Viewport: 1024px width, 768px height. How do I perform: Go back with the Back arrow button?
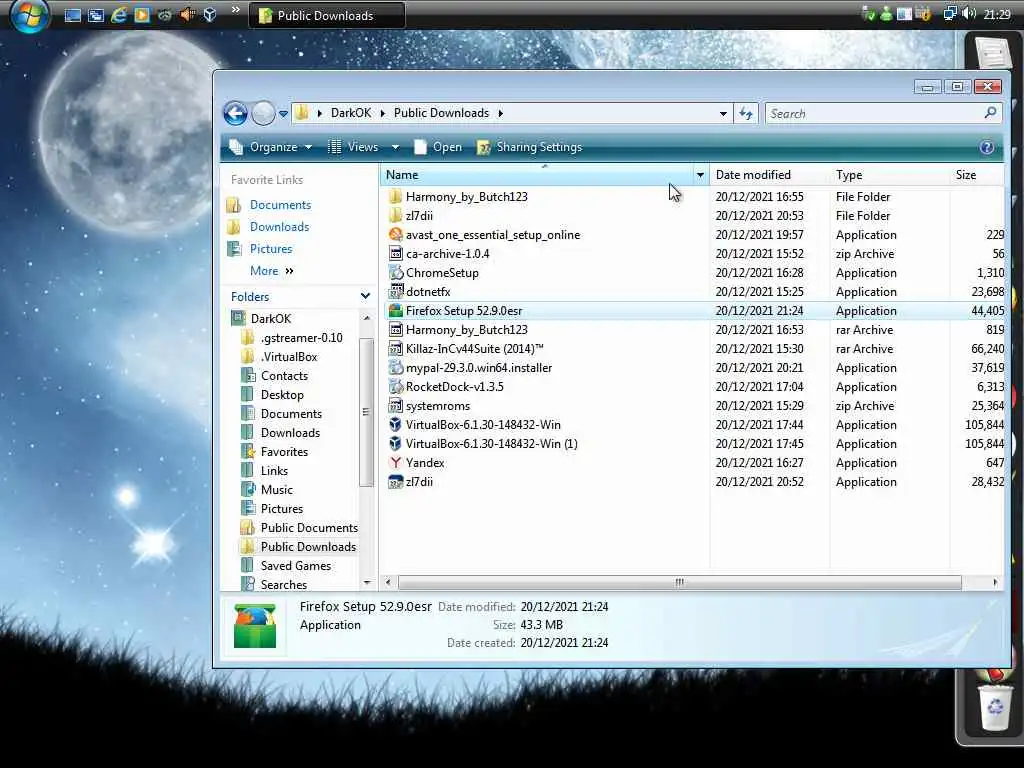click(x=235, y=114)
